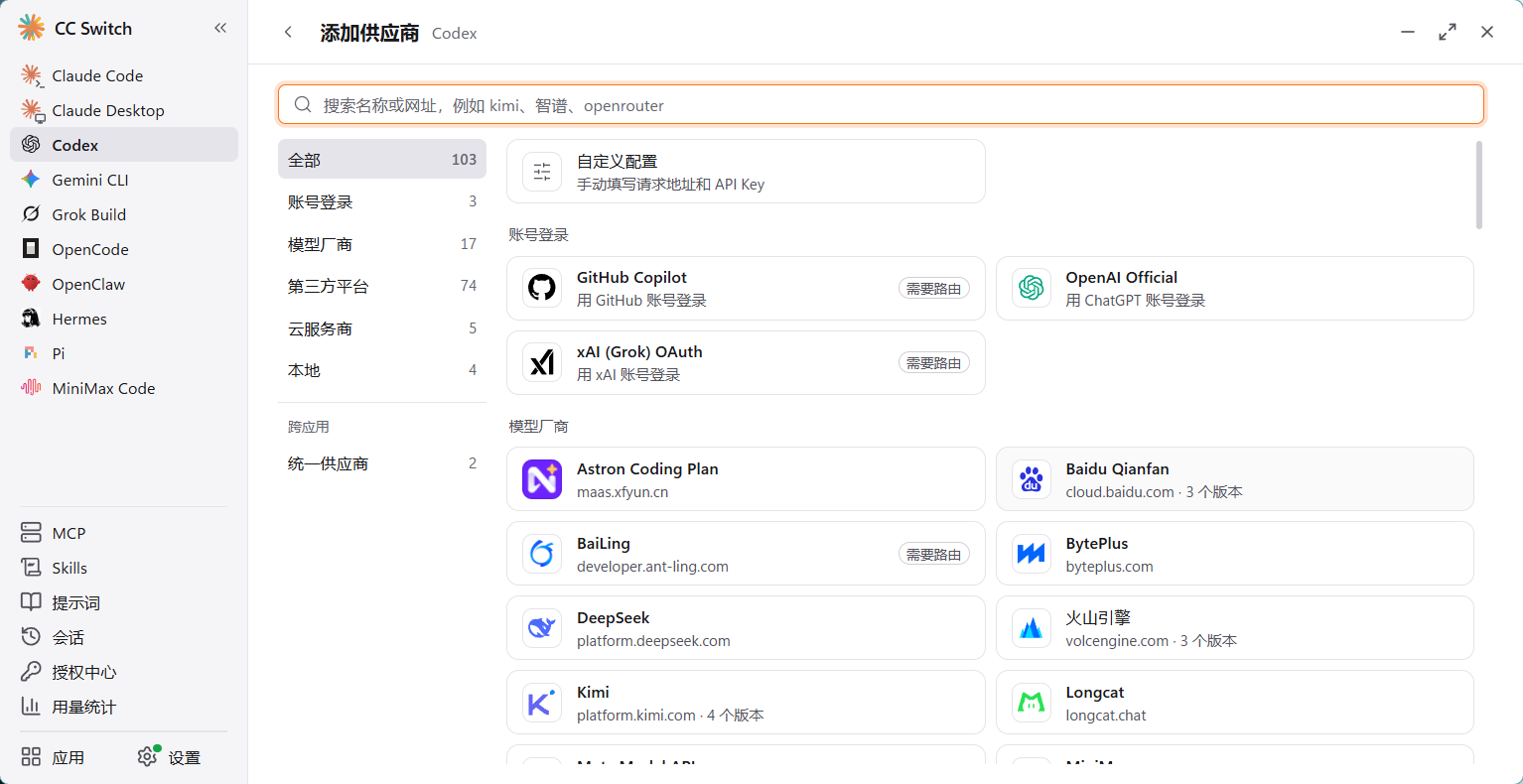Pick the Baidu Qianfan provider
The image size is (1523, 784).
(x=1235, y=479)
